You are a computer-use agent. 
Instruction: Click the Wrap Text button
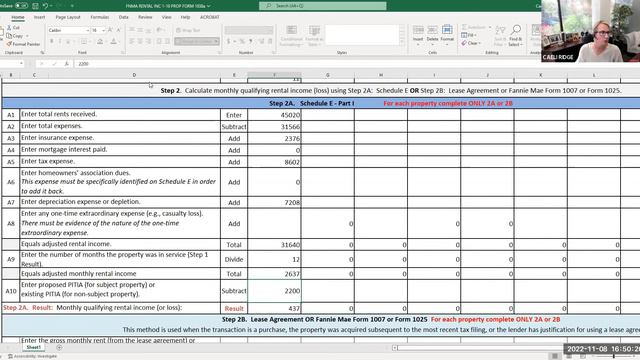point(188,30)
